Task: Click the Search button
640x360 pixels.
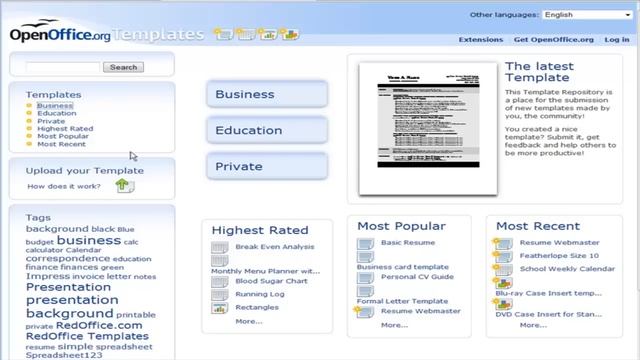Action: click(x=123, y=67)
